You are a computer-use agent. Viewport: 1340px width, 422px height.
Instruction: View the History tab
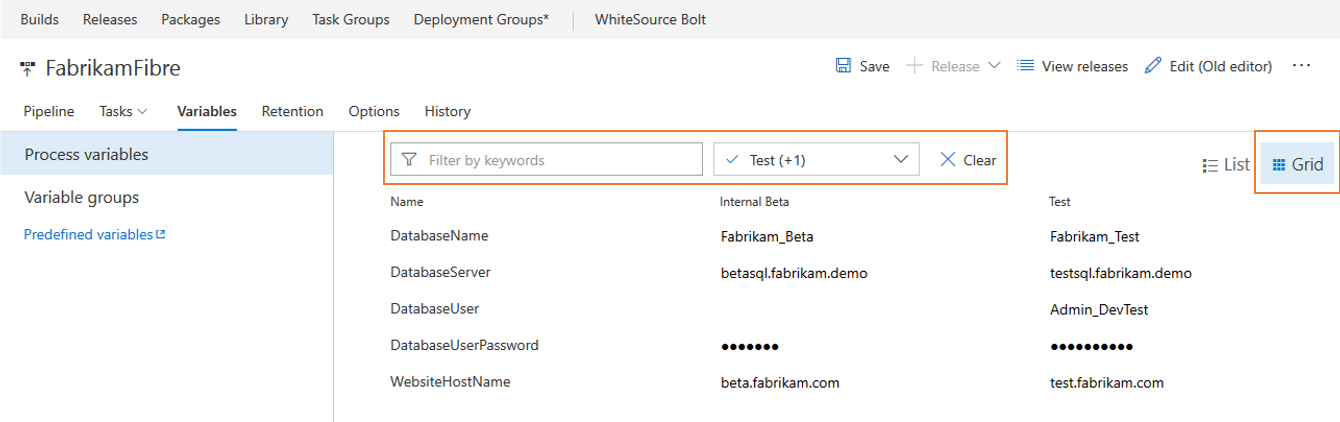point(447,111)
